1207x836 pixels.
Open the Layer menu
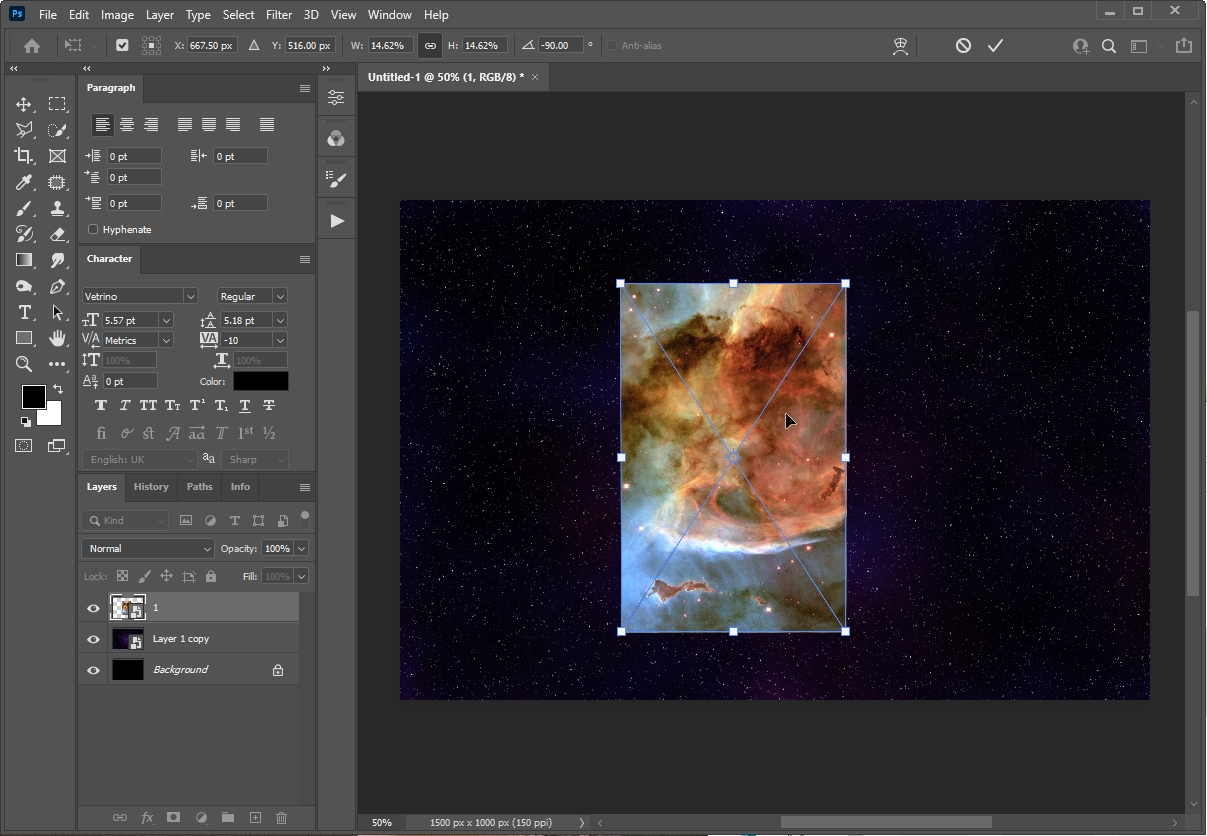[x=159, y=15]
